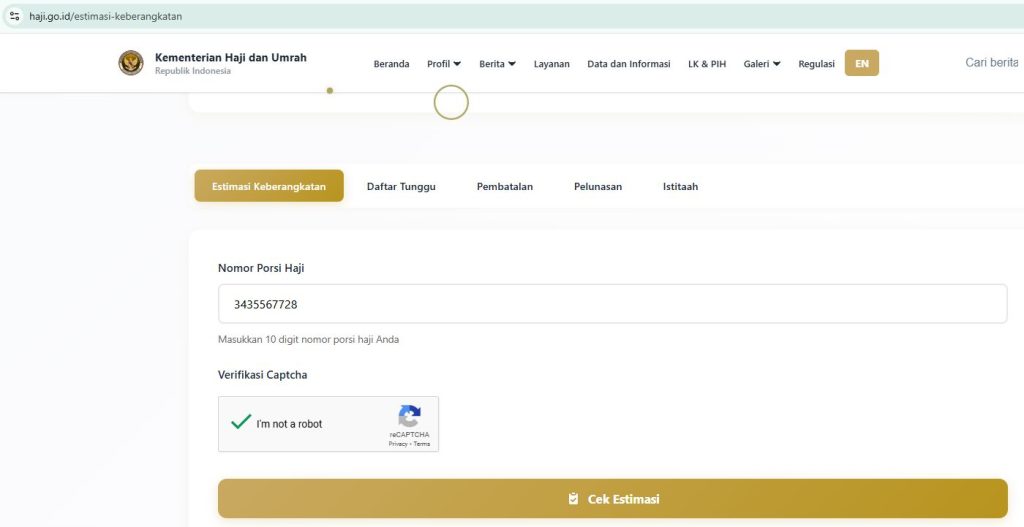Switch to the Pembatalan tab

504,186
